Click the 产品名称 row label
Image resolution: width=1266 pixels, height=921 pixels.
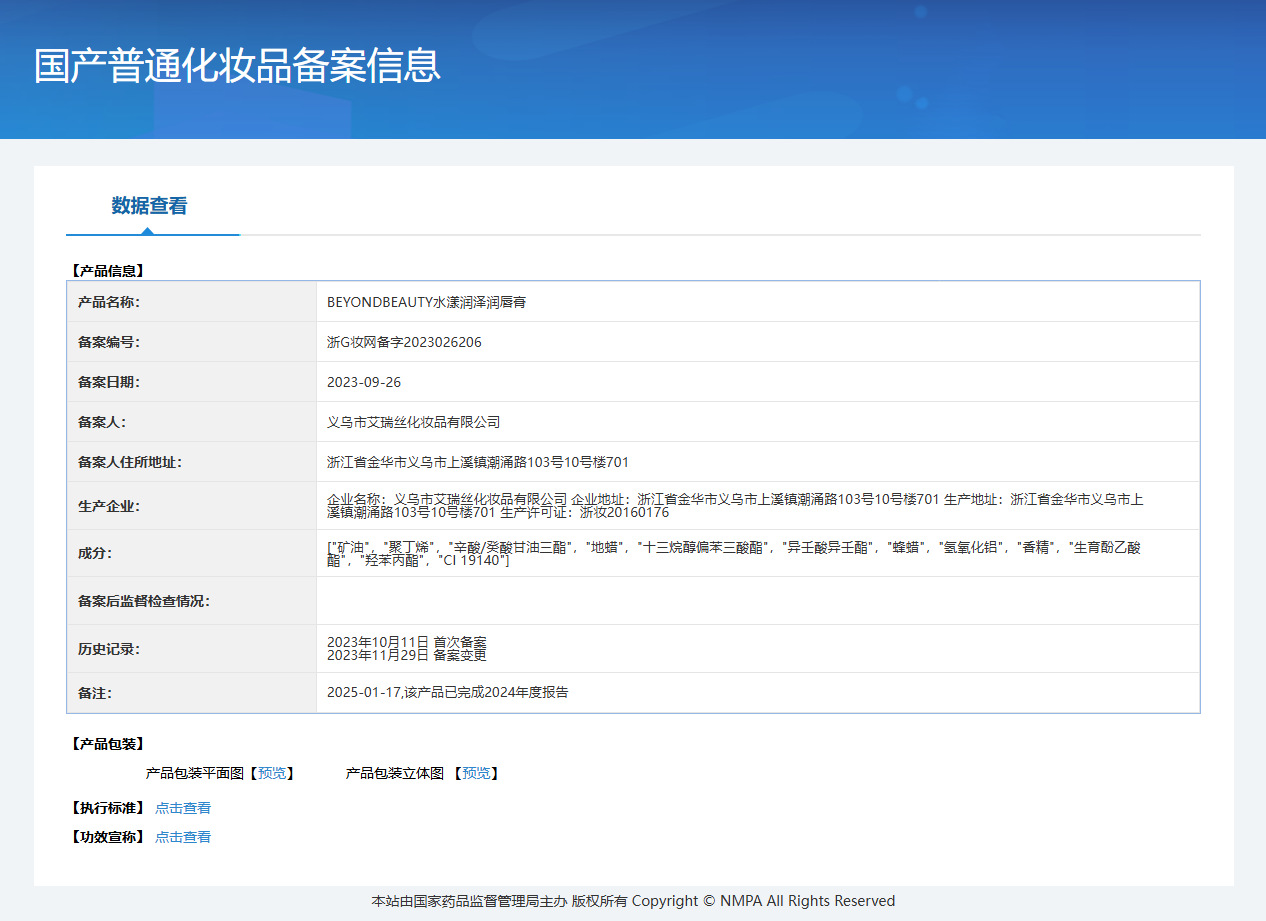coord(109,302)
